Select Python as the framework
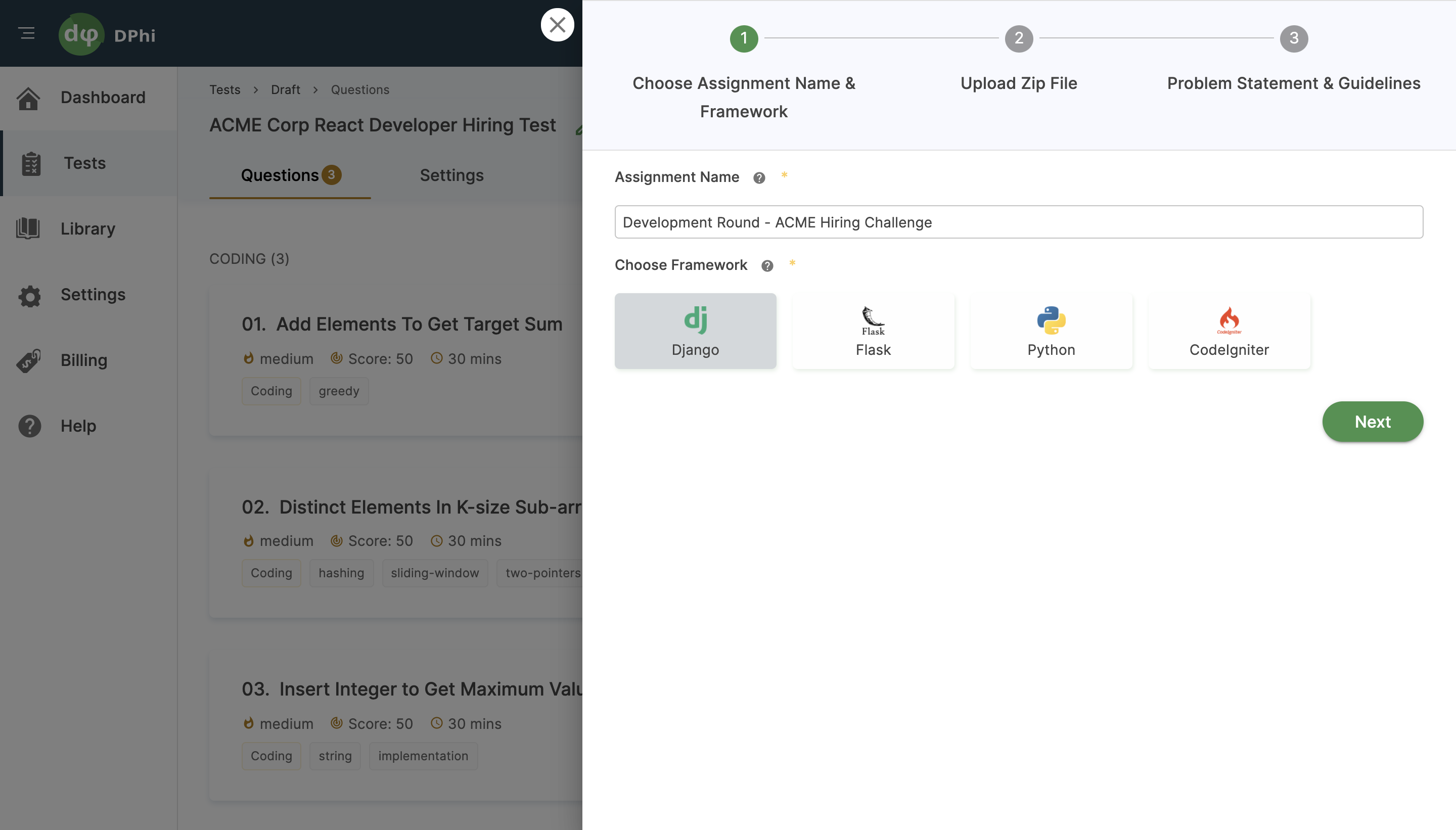Screen dimensions: 1456x830 pos(1050,331)
